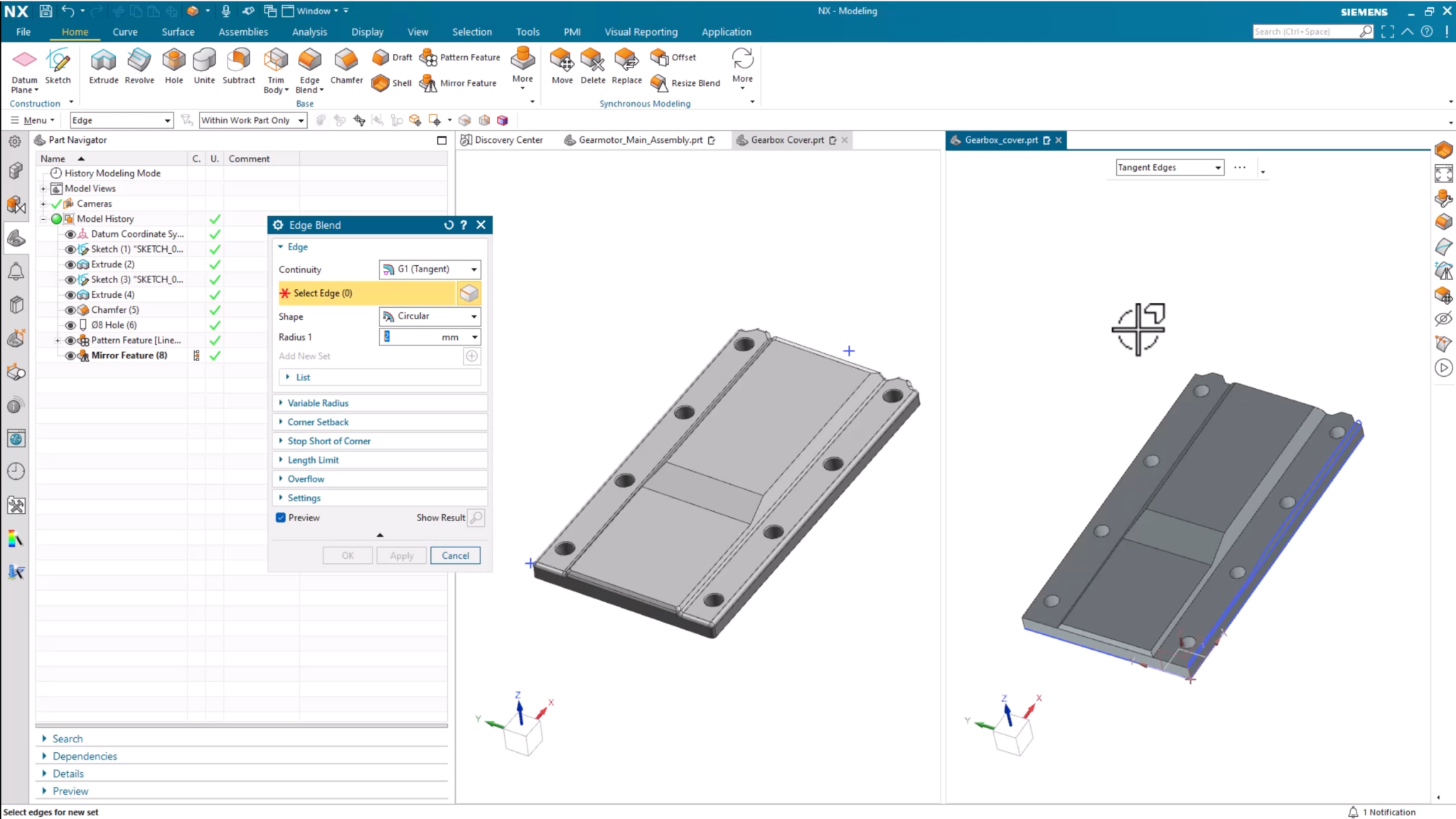The image size is (1456, 819).
Task: Toggle visibility of Chamfer (5) feature
Action: pyautogui.click(x=70, y=309)
